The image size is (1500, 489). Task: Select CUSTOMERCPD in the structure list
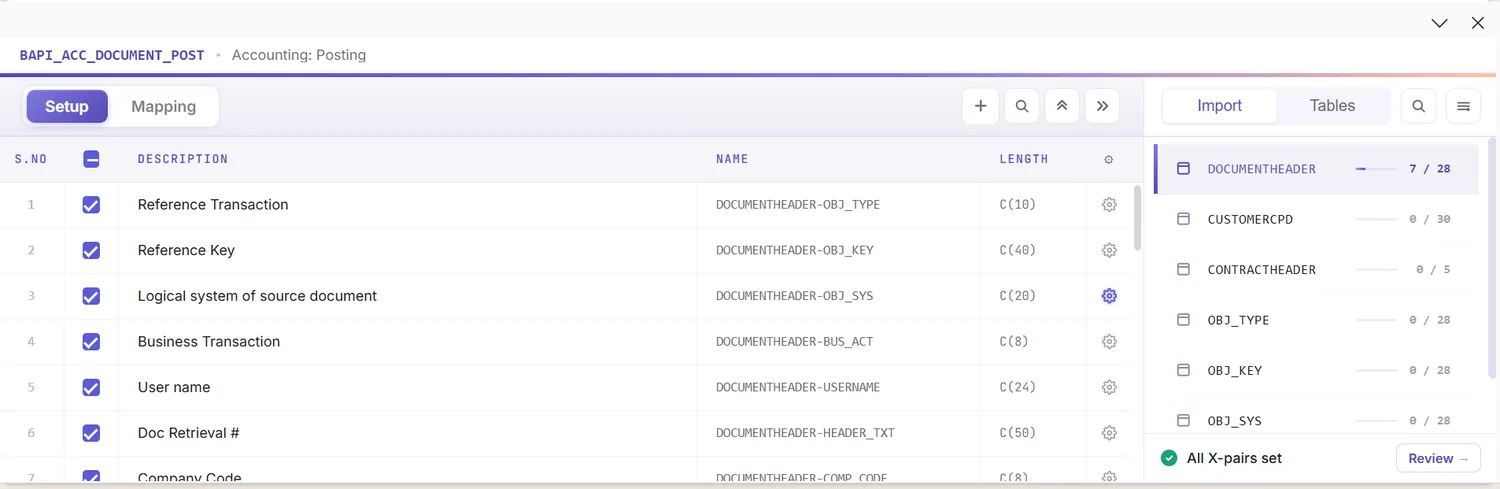tap(1316, 219)
